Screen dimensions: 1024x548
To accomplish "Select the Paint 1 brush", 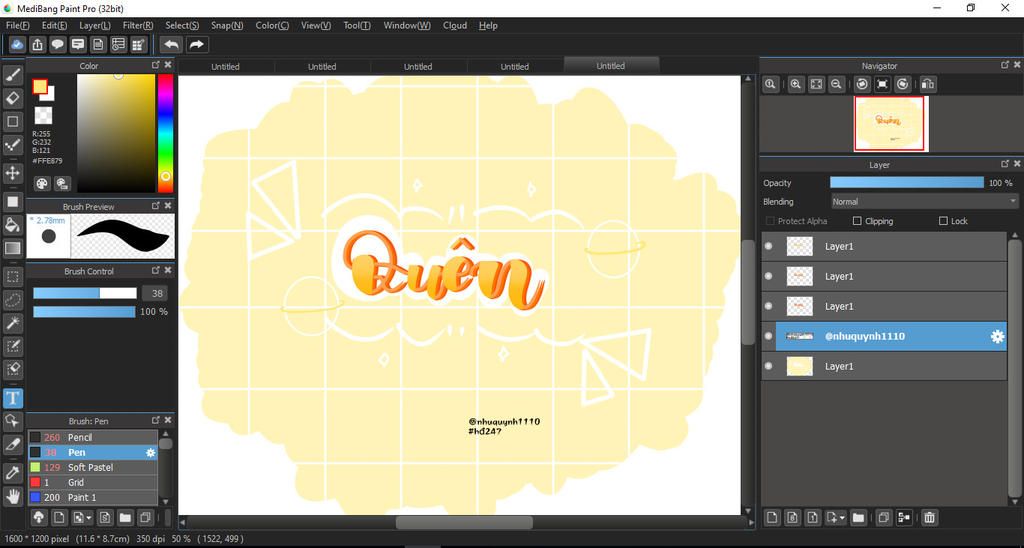I will pyautogui.click(x=93, y=498).
